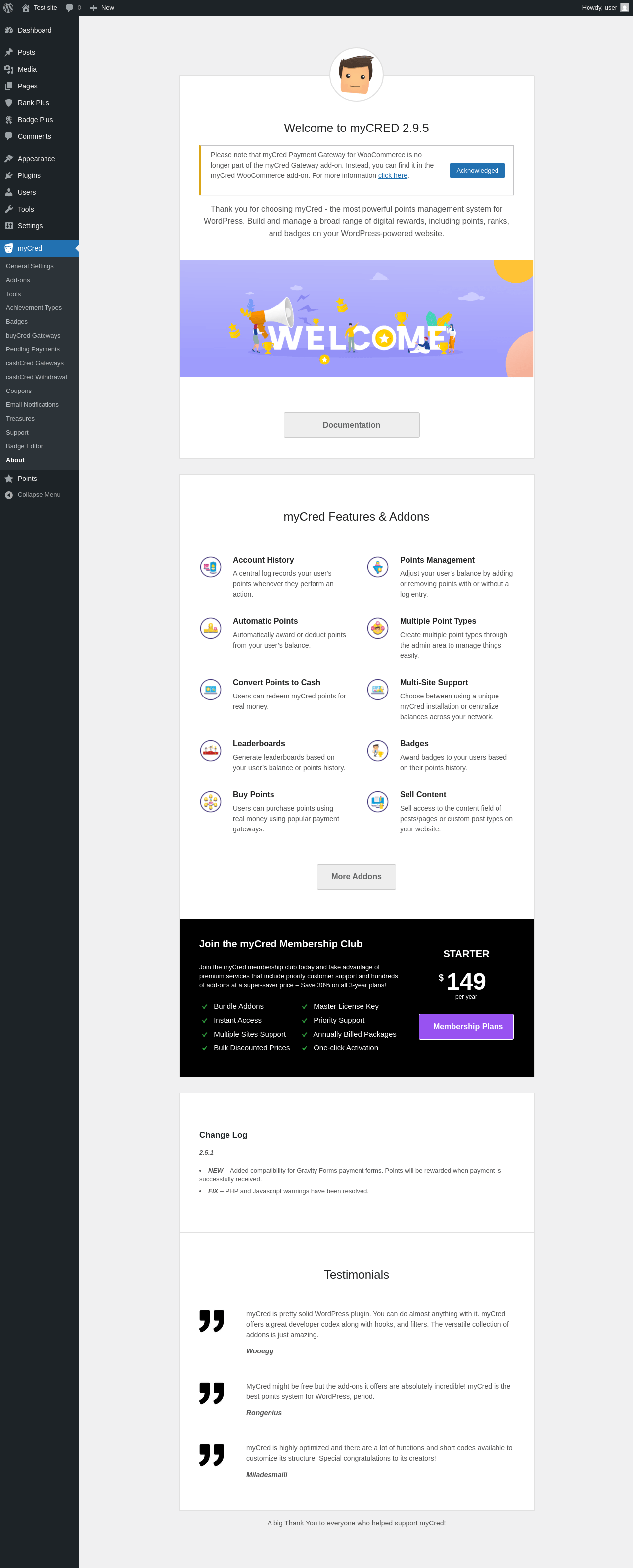Click the Buy Points feature icon
This screenshot has height=1568, width=633.
click(x=211, y=802)
